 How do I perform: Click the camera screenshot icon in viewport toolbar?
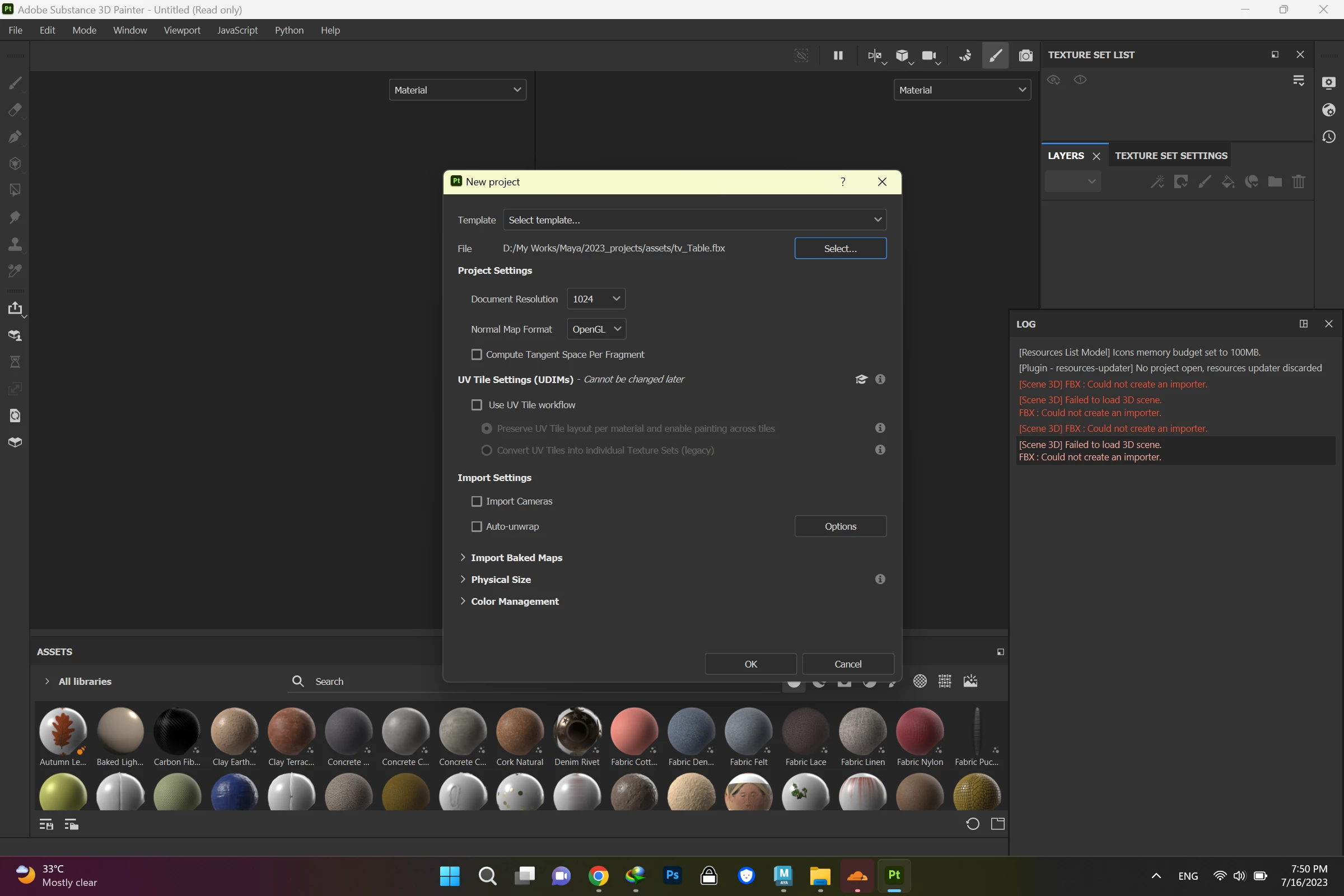[1026, 55]
